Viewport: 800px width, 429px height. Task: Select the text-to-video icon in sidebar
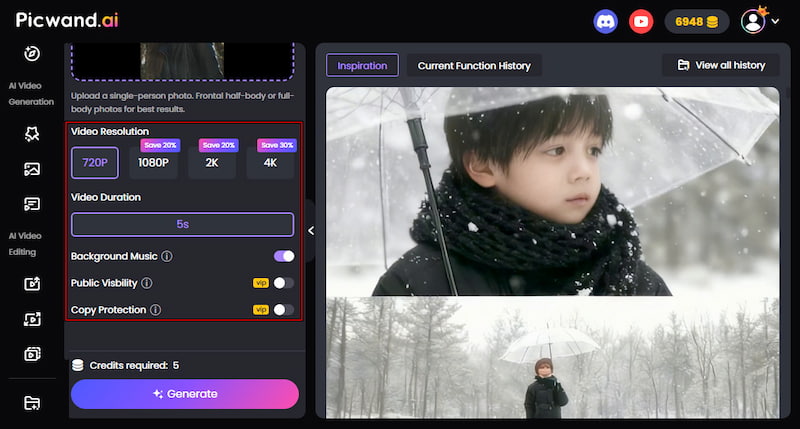point(32,204)
